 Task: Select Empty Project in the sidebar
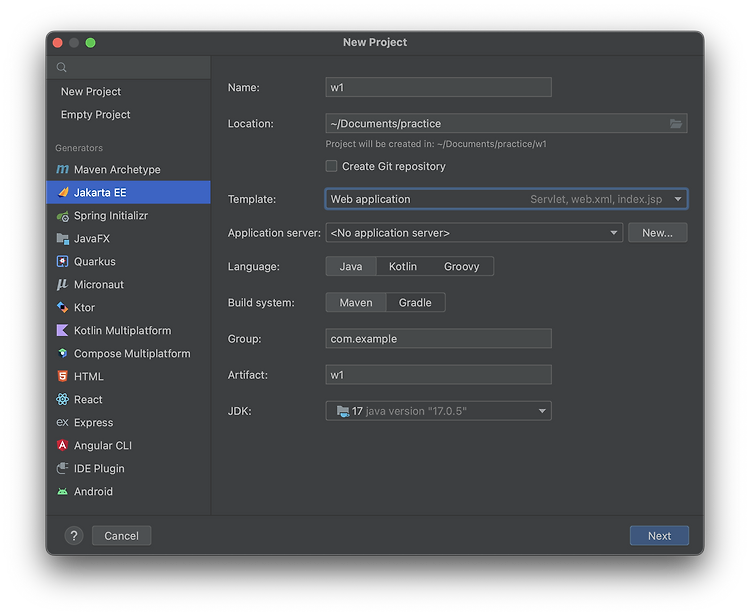(x=96, y=115)
